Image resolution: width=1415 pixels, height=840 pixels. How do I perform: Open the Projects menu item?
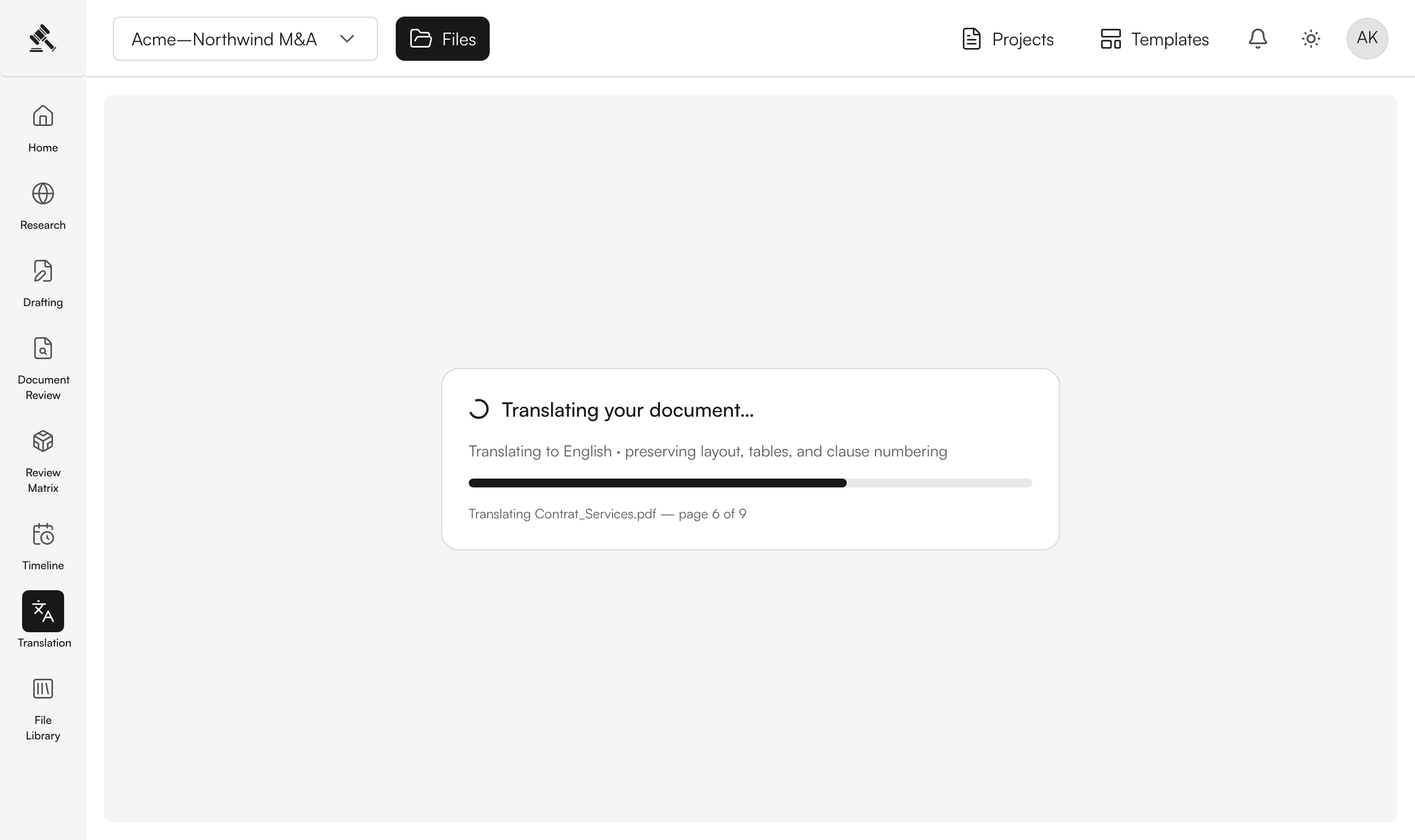[1008, 39]
